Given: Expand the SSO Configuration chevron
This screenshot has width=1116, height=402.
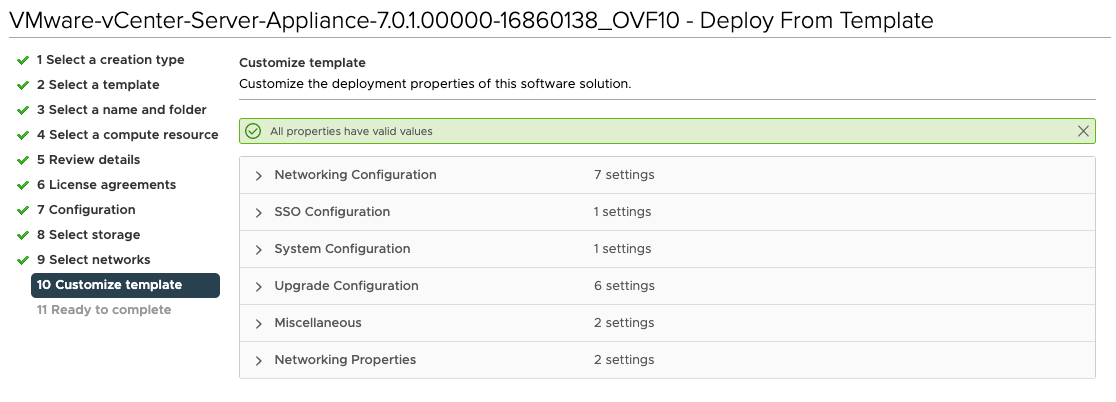Looking at the screenshot, I should coord(259,212).
